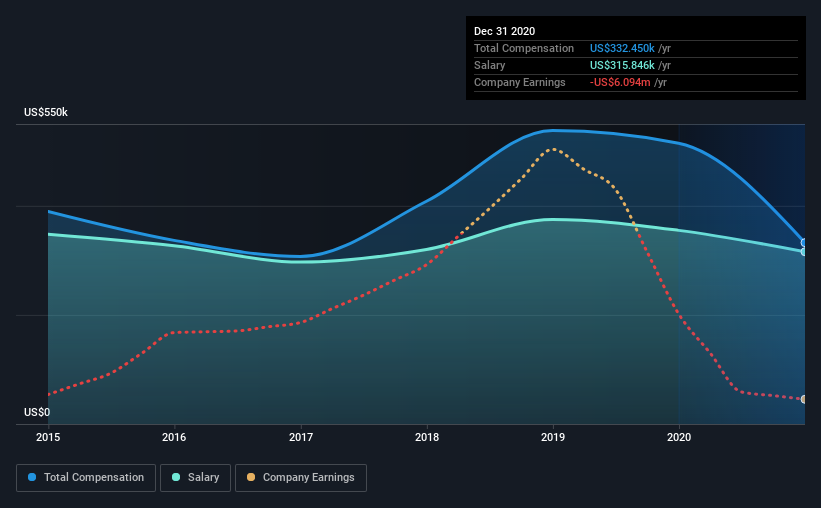Click the teal Salary legend dot
The height and width of the screenshot is (508, 821).
click(x=176, y=477)
